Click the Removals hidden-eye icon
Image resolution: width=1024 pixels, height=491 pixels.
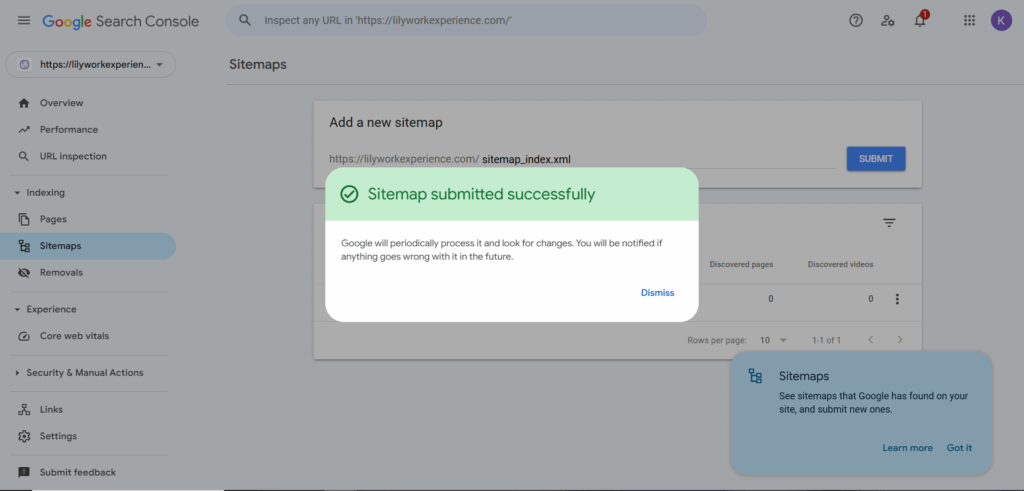(x=24, y=273)
